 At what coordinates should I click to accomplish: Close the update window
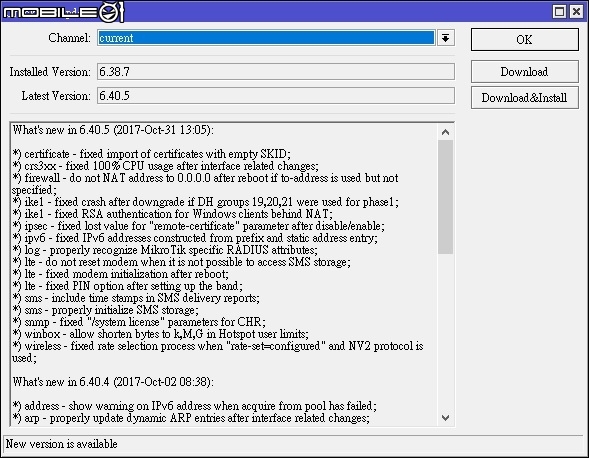[x=576, y=11]
